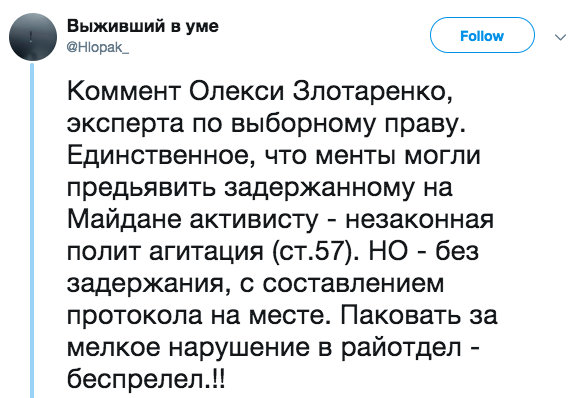Click the blue thread line below avatar
The height and width of the screenshot is (398, 584).
pyautogui.click(x=32, y=230)
